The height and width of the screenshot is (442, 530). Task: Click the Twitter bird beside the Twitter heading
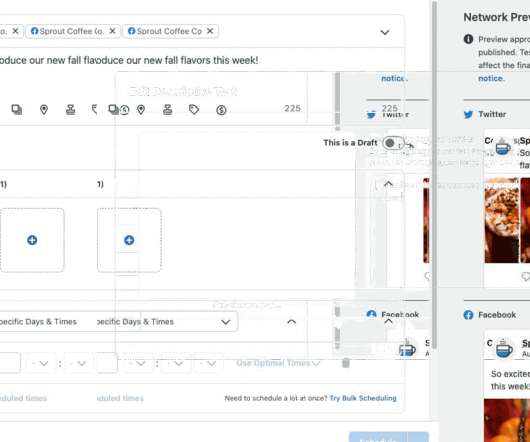point(468,115)
